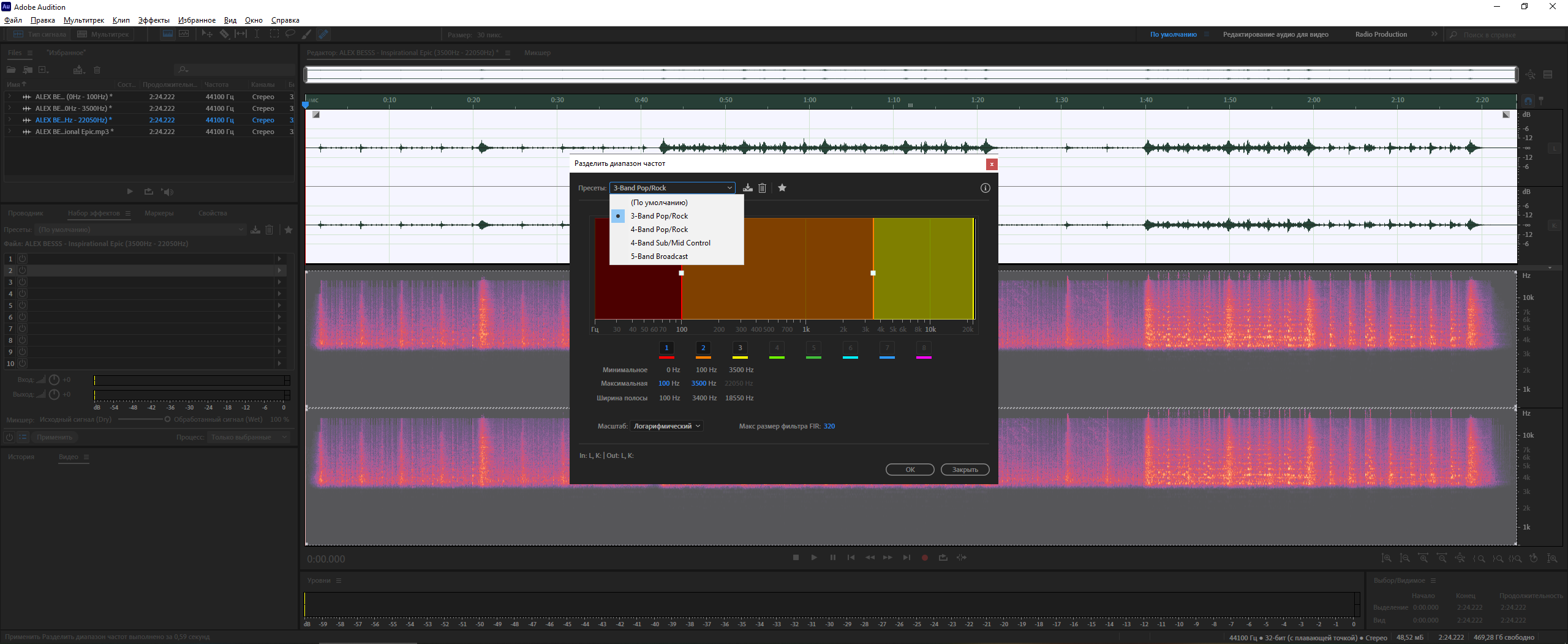1568x644 pixels.
Task: Open the Процесс Только выбранные dropdown
Action: (x=248, y=437)
